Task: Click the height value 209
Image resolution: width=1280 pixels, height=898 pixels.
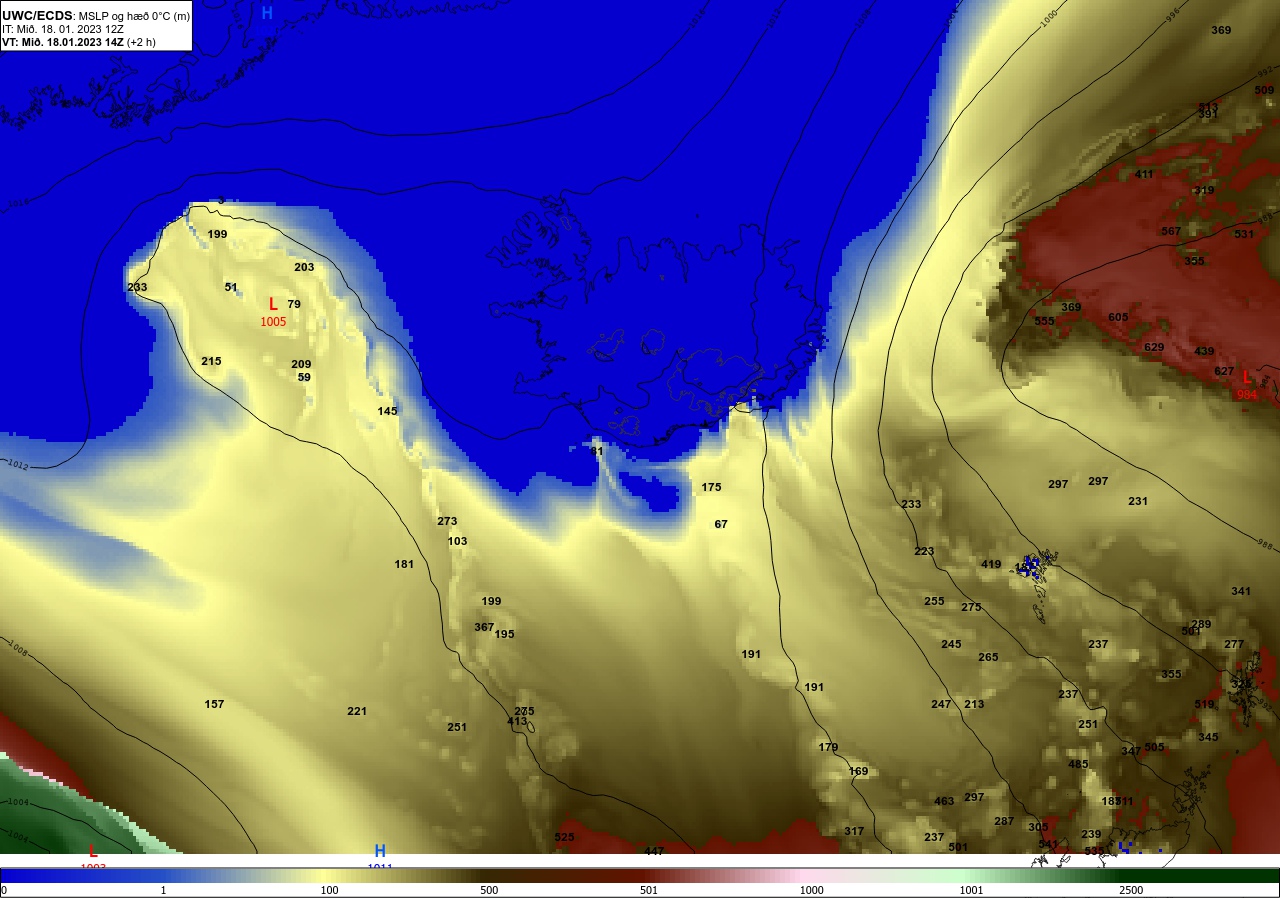Action: (301, 364)
